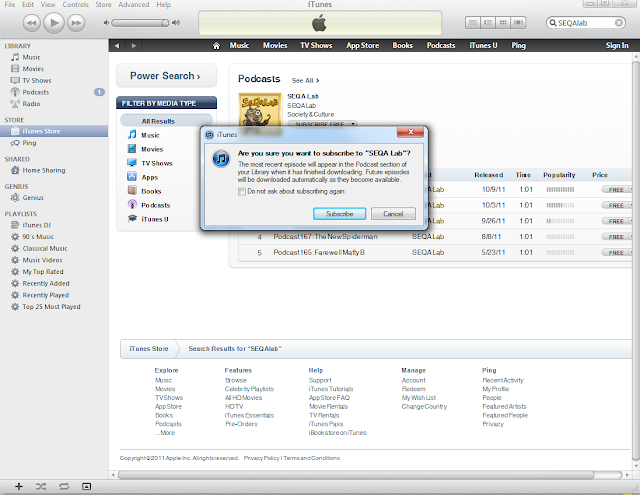The height and width of the screenshot is (495, 640).
Task: Click Sign In in the store bar
Action: [x=617, y=45]
